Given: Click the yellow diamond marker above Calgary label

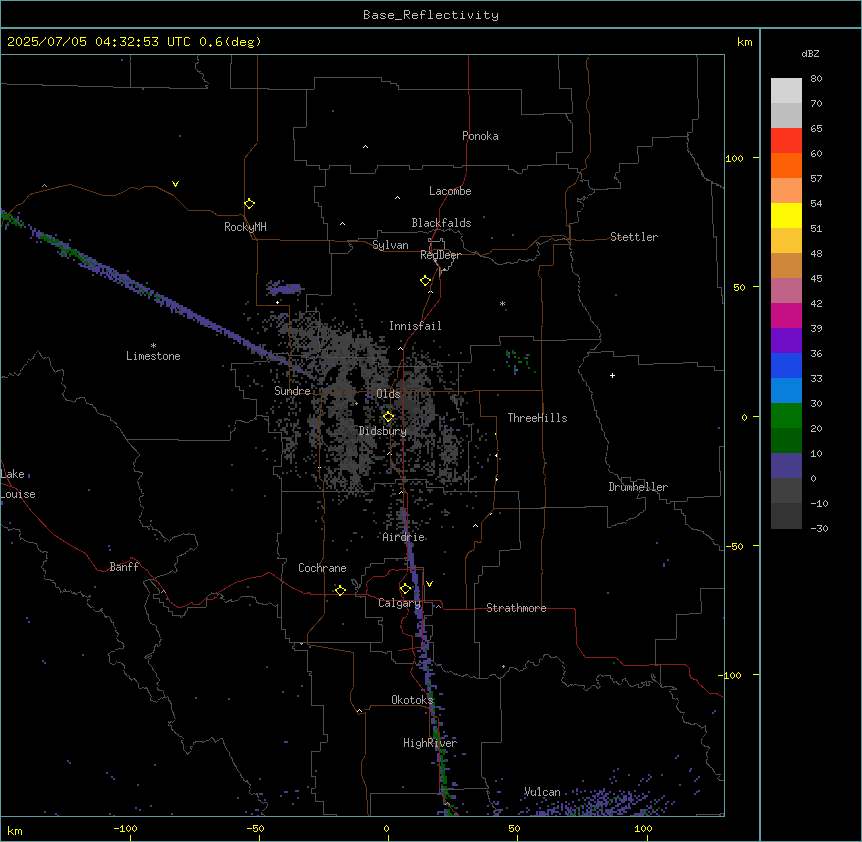Looking at the screenshot, I should pyautogui.click(x=405, y=589).
